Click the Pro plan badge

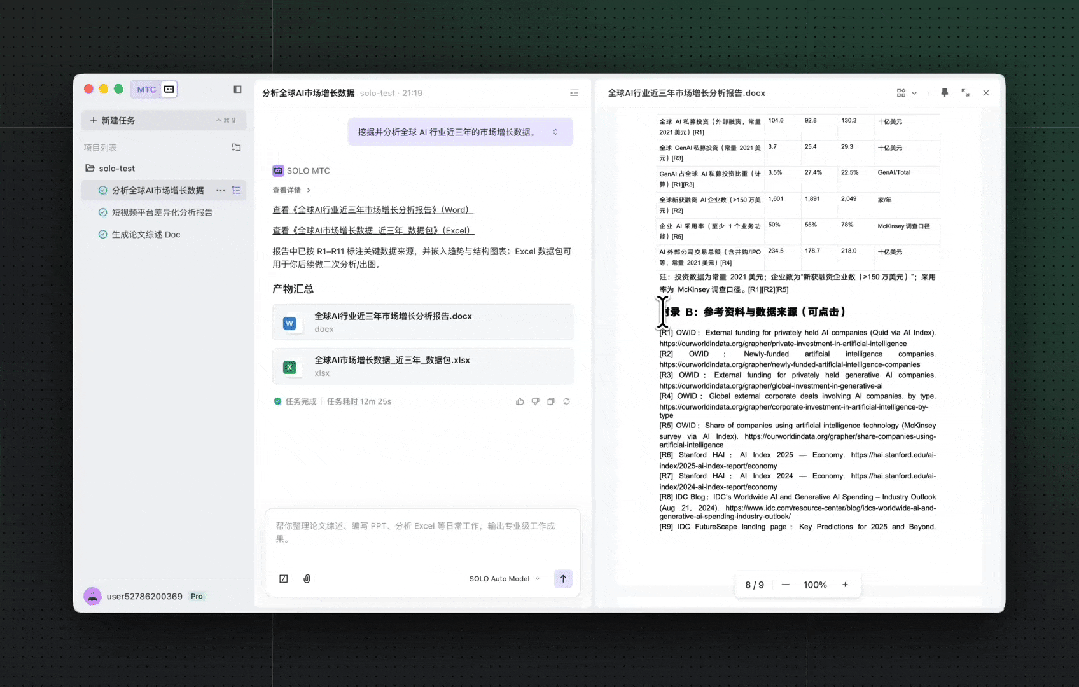(197, 596)
